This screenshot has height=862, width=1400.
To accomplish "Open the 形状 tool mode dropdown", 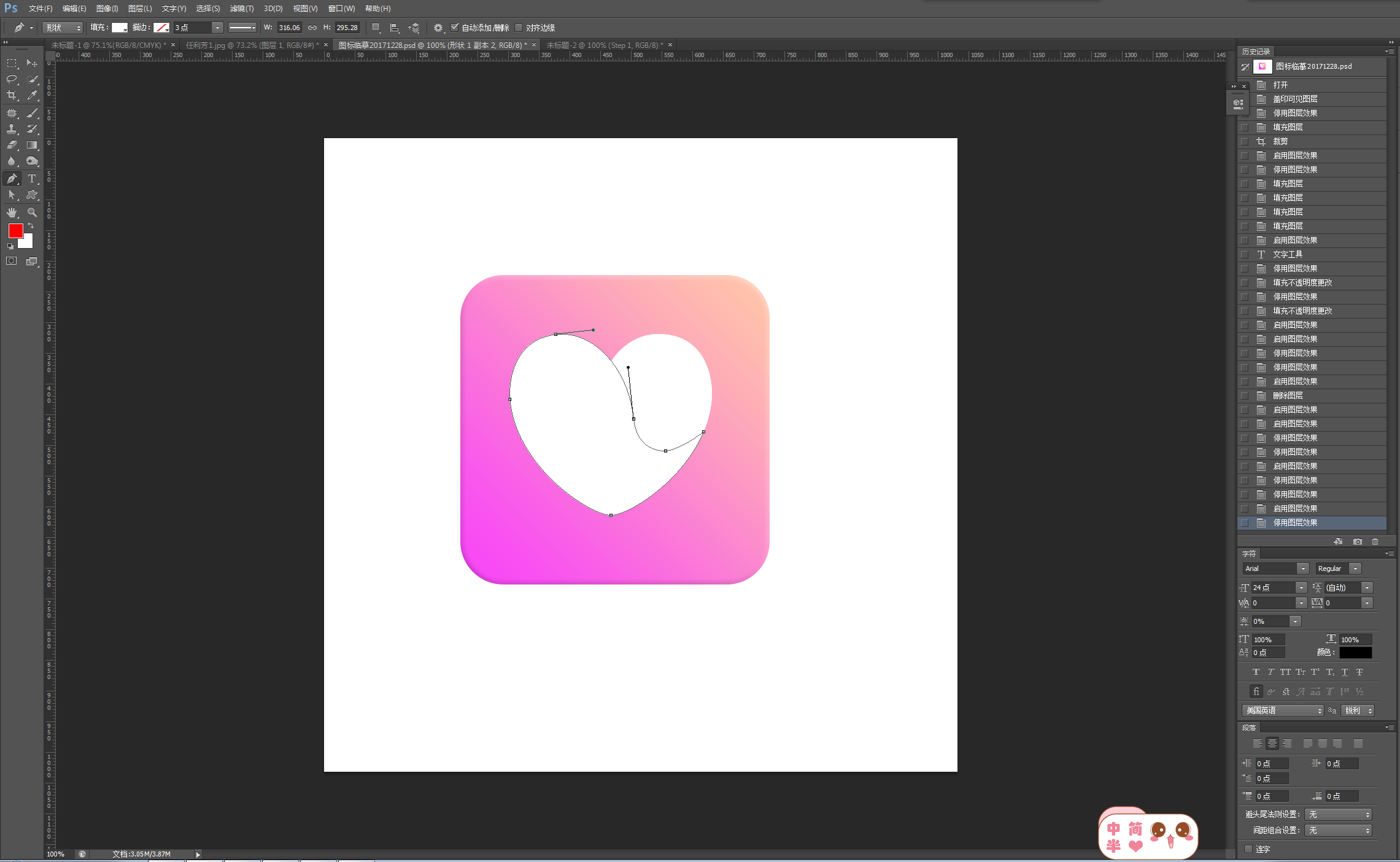I will 63,28.
